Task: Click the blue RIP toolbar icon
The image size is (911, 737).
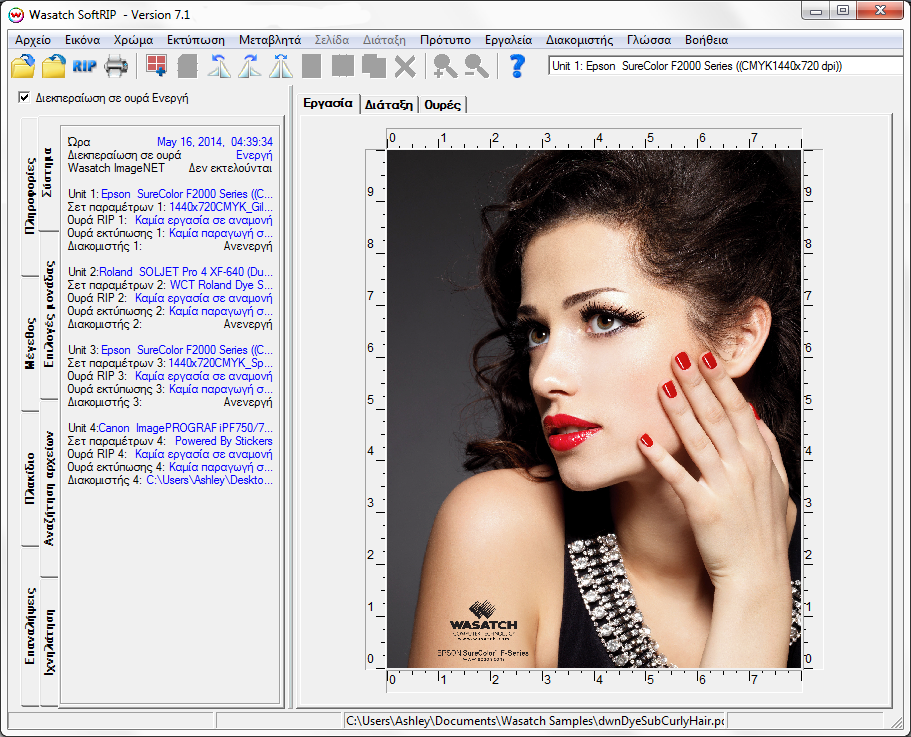Action: click(x=85, y=67)
